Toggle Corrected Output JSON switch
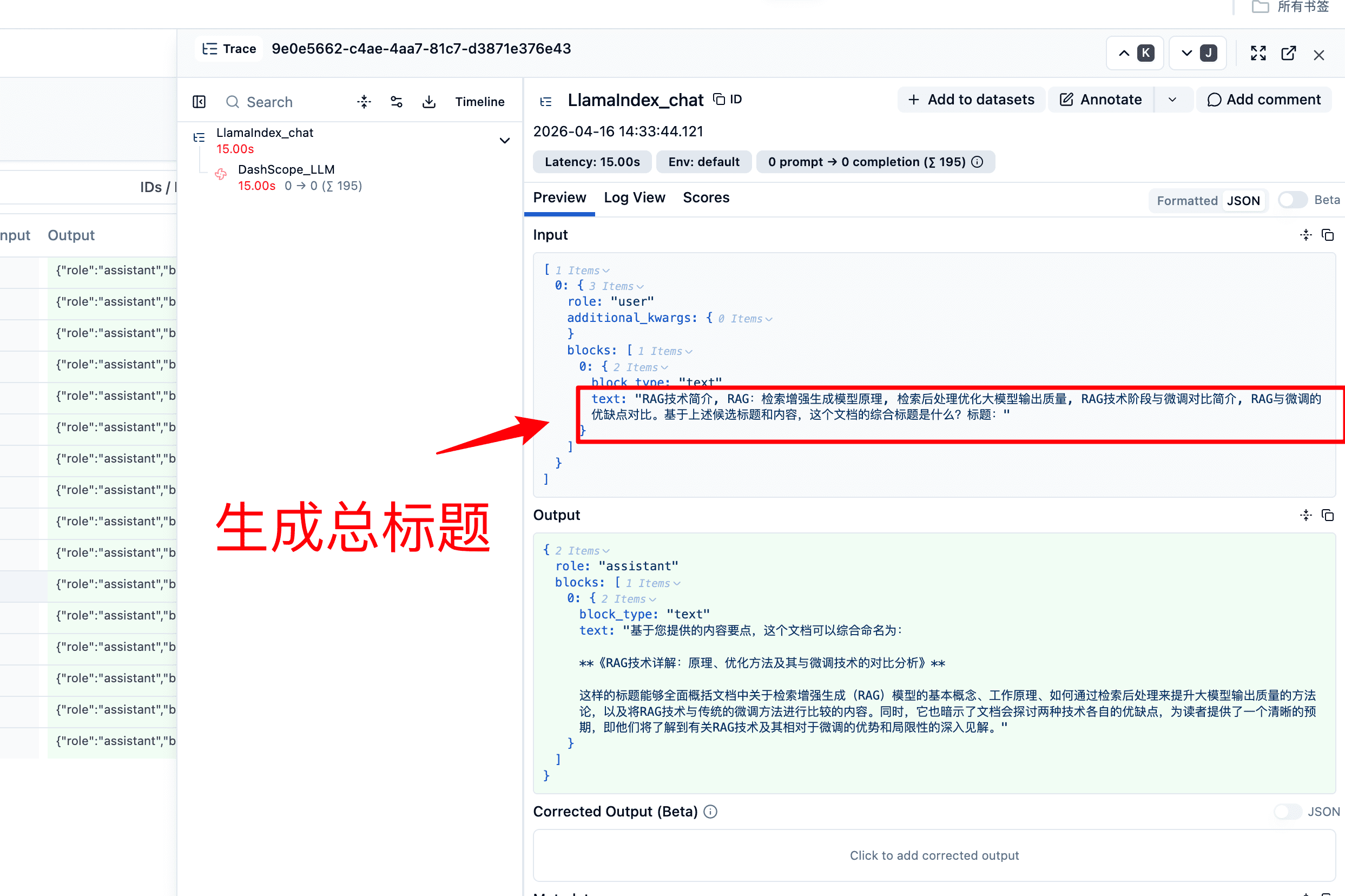Image resolution: width=1345 pixels, height=896 pixels. pos(1287,812)
